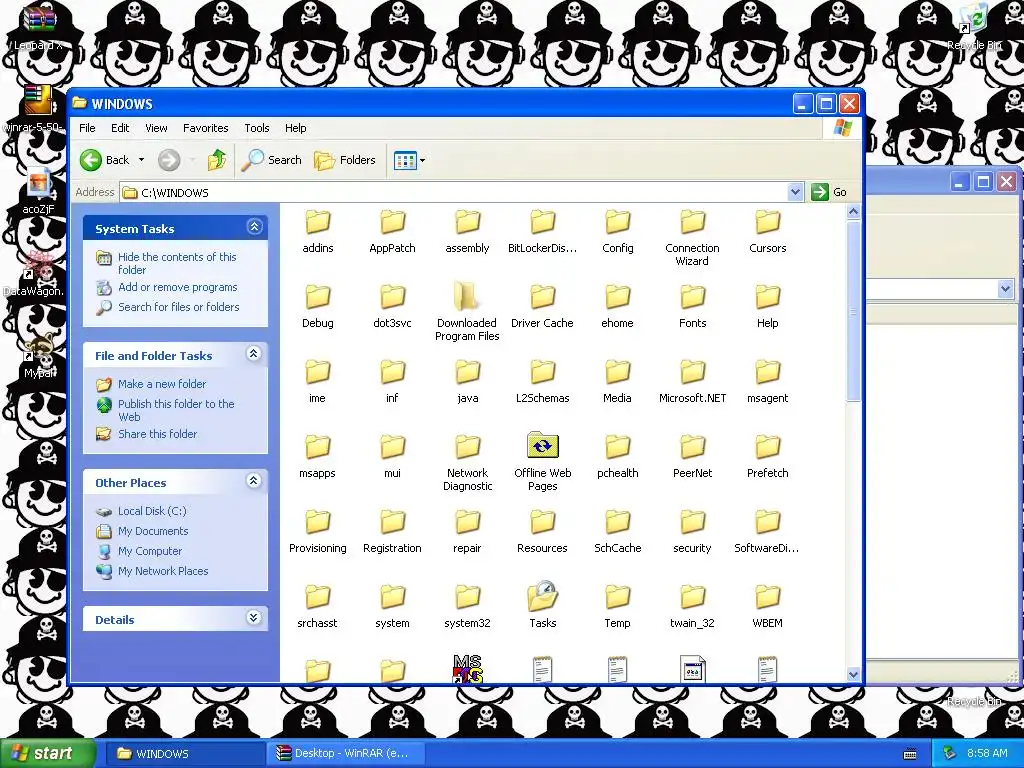Collapse the Other Places panel
This screenshot has width=1024, height=768.
(255, 481)
